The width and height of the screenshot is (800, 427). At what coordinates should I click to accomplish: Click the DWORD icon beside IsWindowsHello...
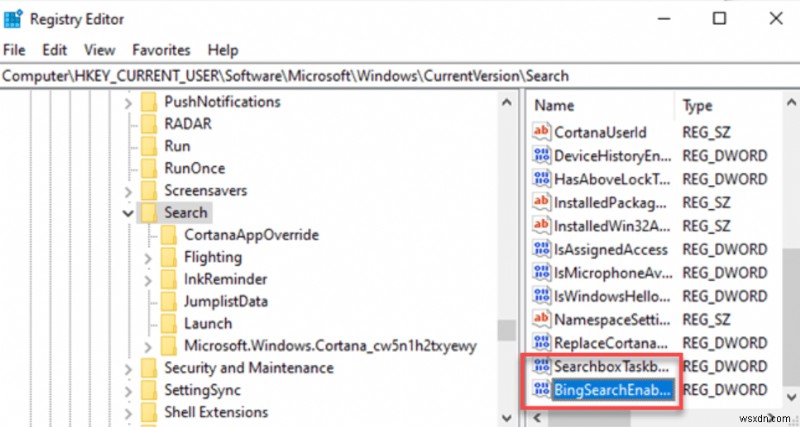point(541,296)
